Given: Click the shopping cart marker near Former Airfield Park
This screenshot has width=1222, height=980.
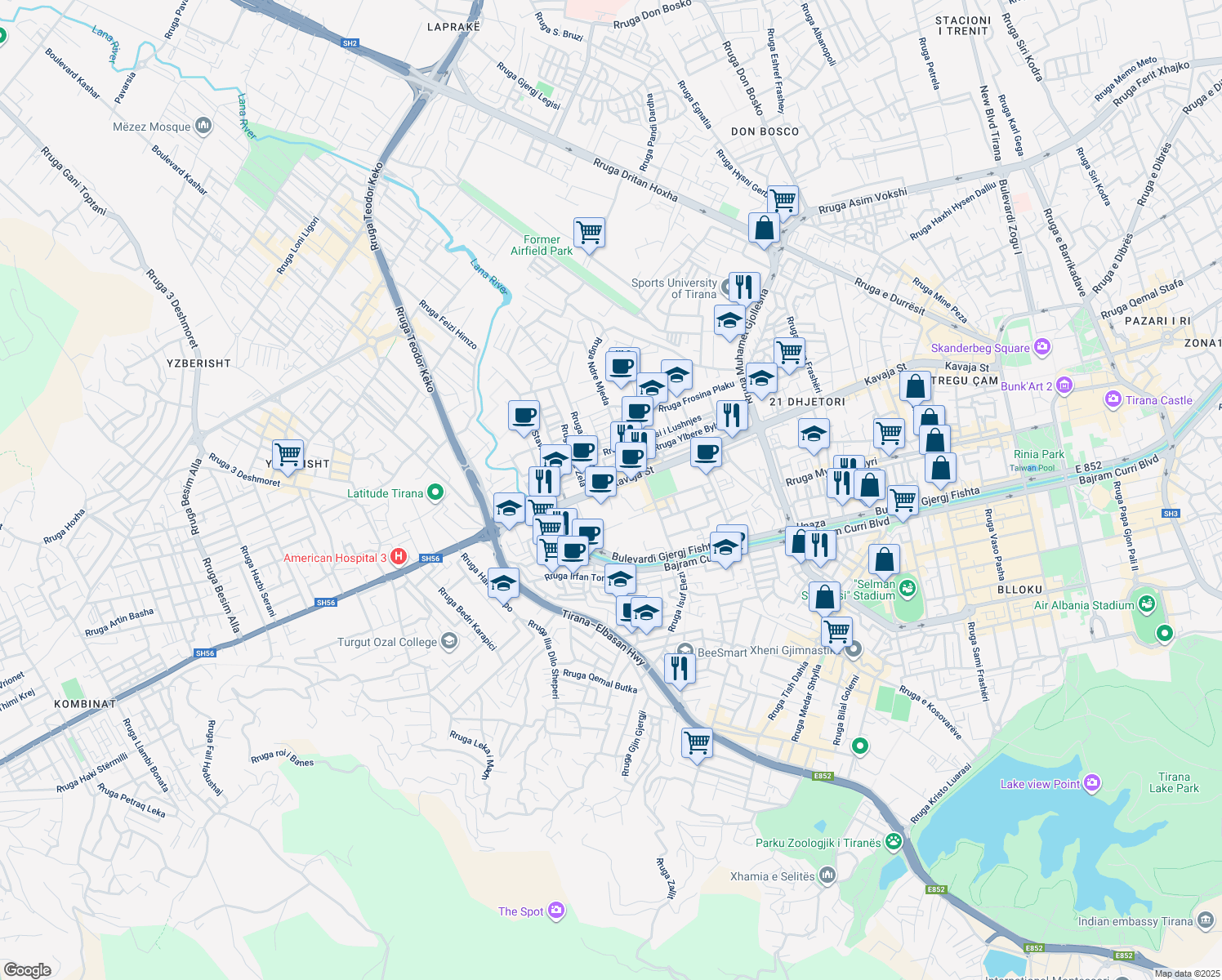Looking at the screenshot, I should pyautogui.click(x=589, y=233).
